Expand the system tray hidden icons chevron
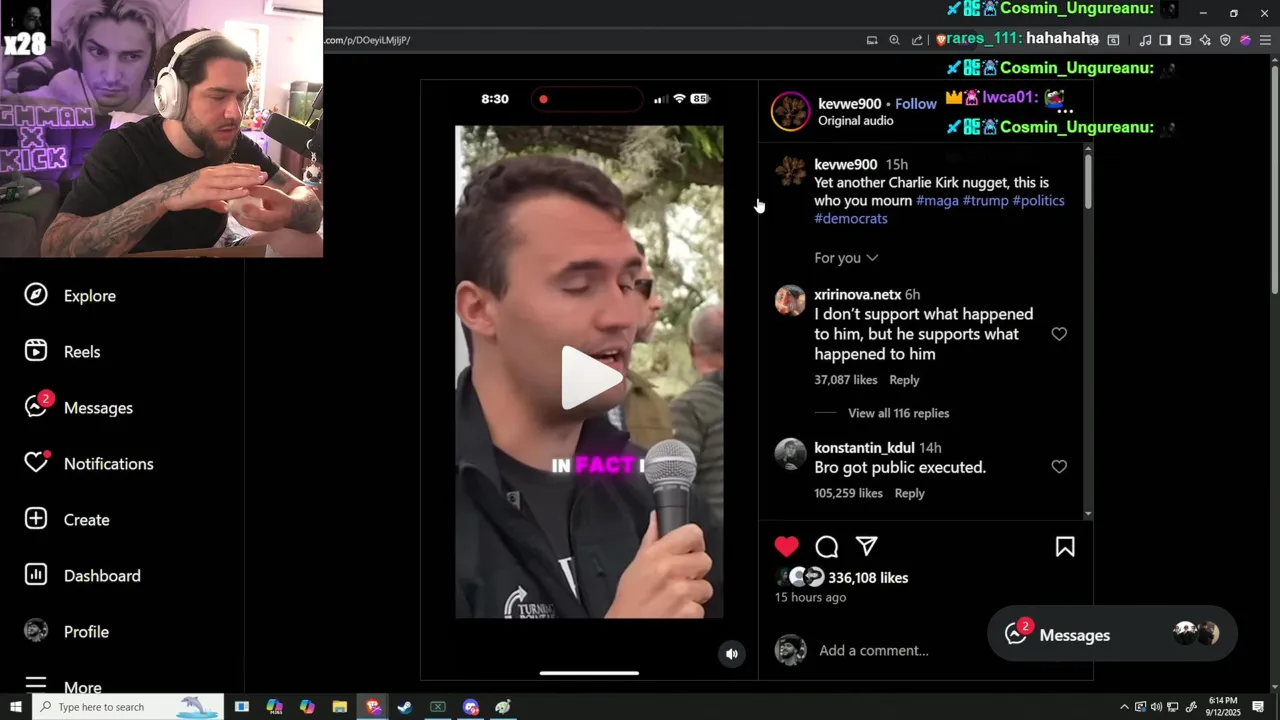Viewport: 1280px width, 720px height. click(1124, 707)
